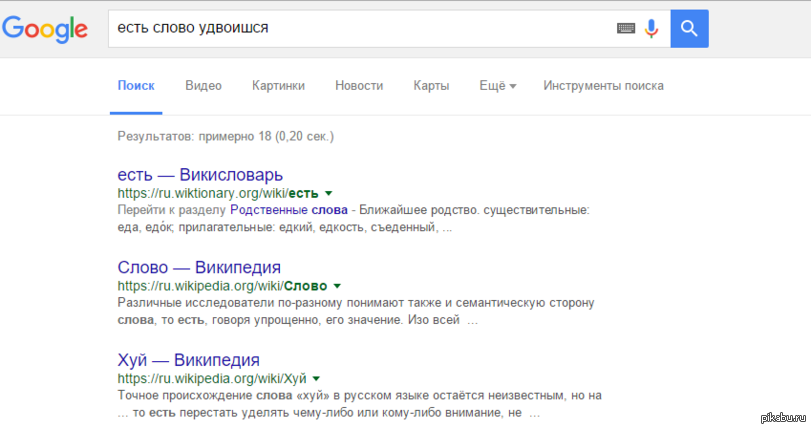Start voice search with microphone icon
Image resolution: width=811 pixels, height=429 pixels.
pyautogui.click(x=652, y=28)
